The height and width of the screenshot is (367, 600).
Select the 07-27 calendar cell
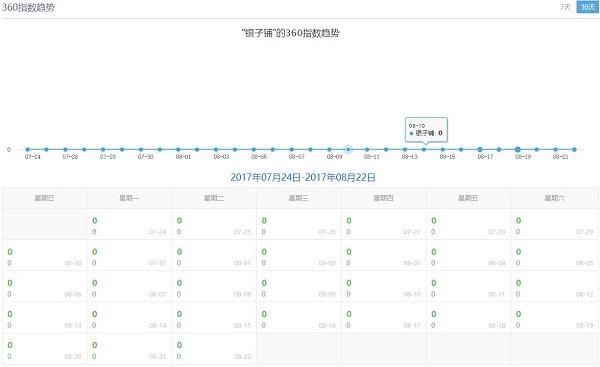tap(383, 224)
